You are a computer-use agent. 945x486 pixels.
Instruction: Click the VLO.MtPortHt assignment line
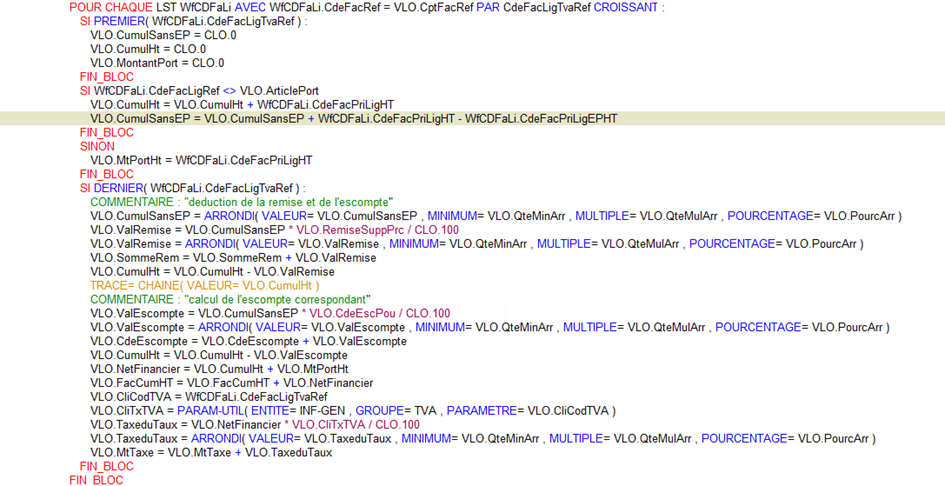[201, 160]
